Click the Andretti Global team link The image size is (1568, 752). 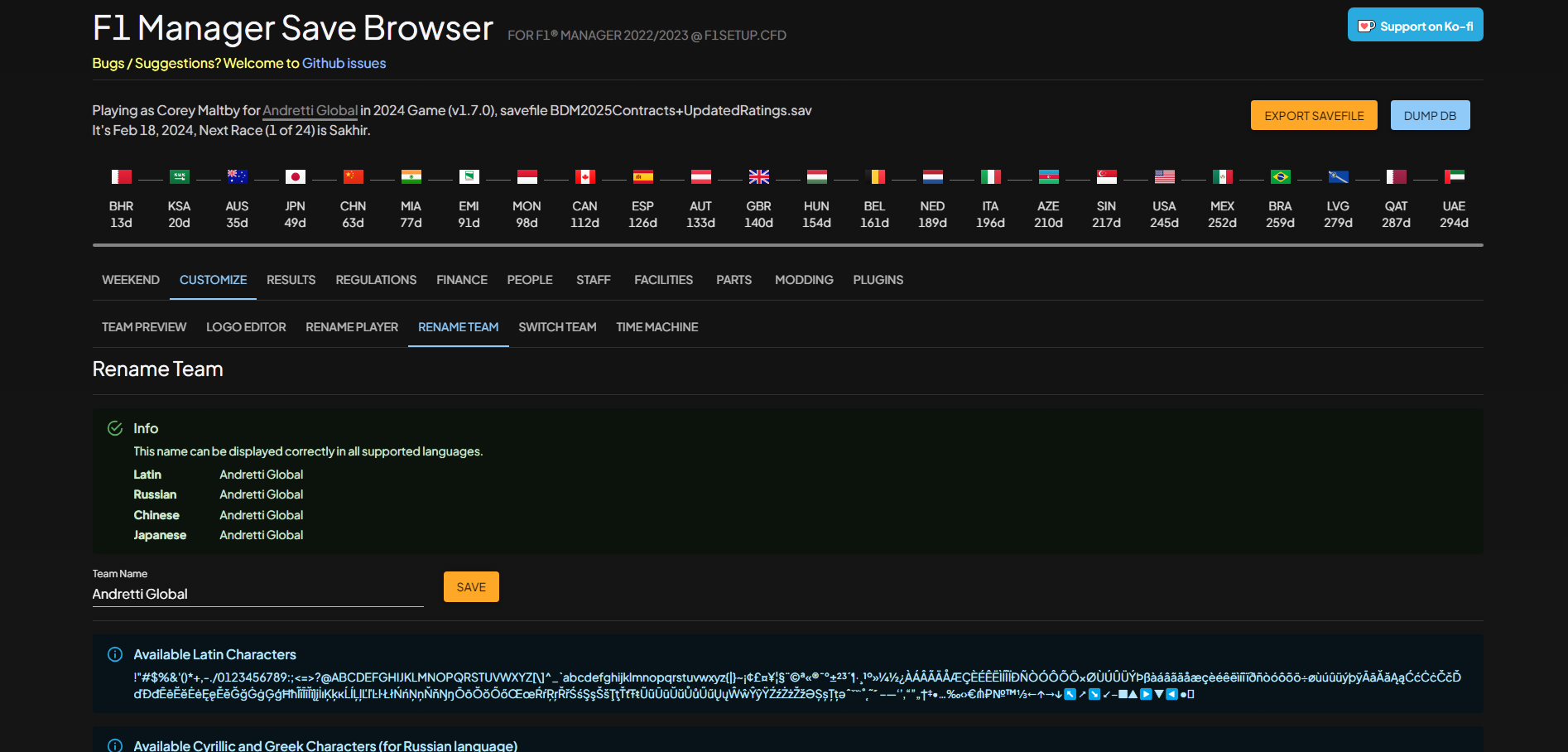point(310,110)
